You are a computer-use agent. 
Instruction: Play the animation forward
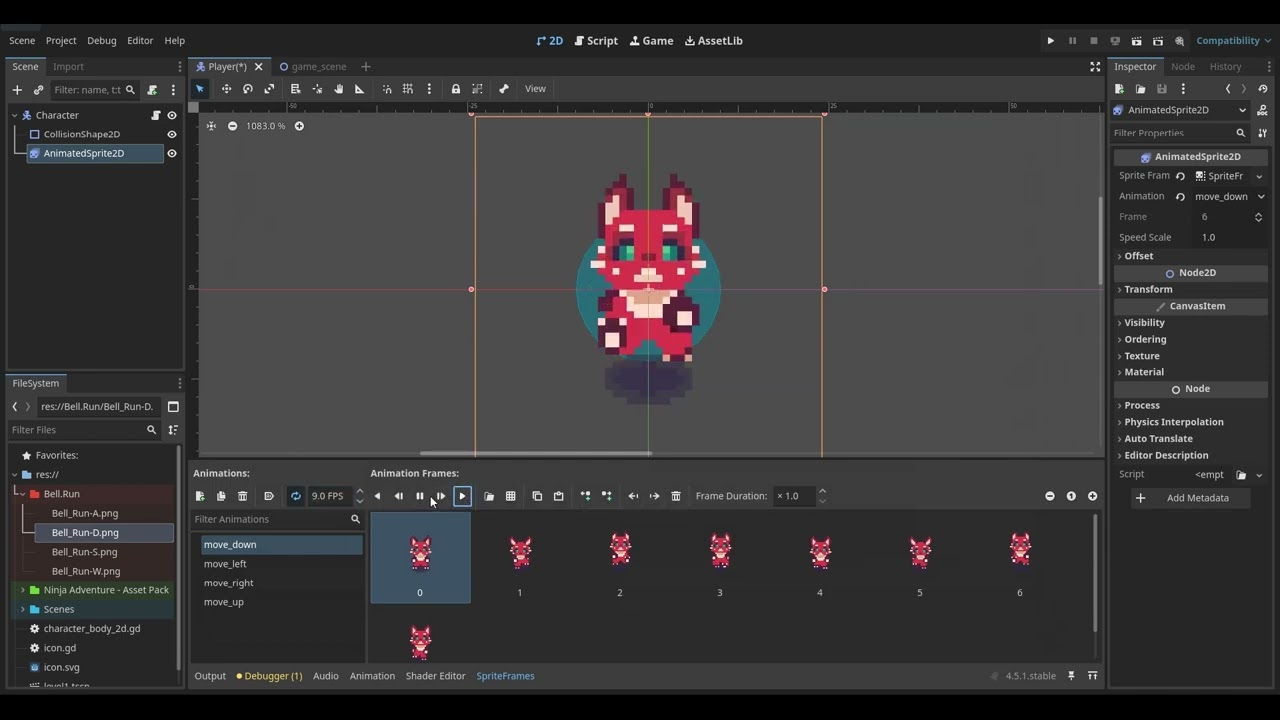[x=462, y=496]
